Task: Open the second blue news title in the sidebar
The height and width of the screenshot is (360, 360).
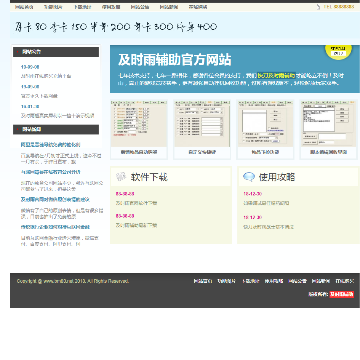Action: [x=50, y=172]
